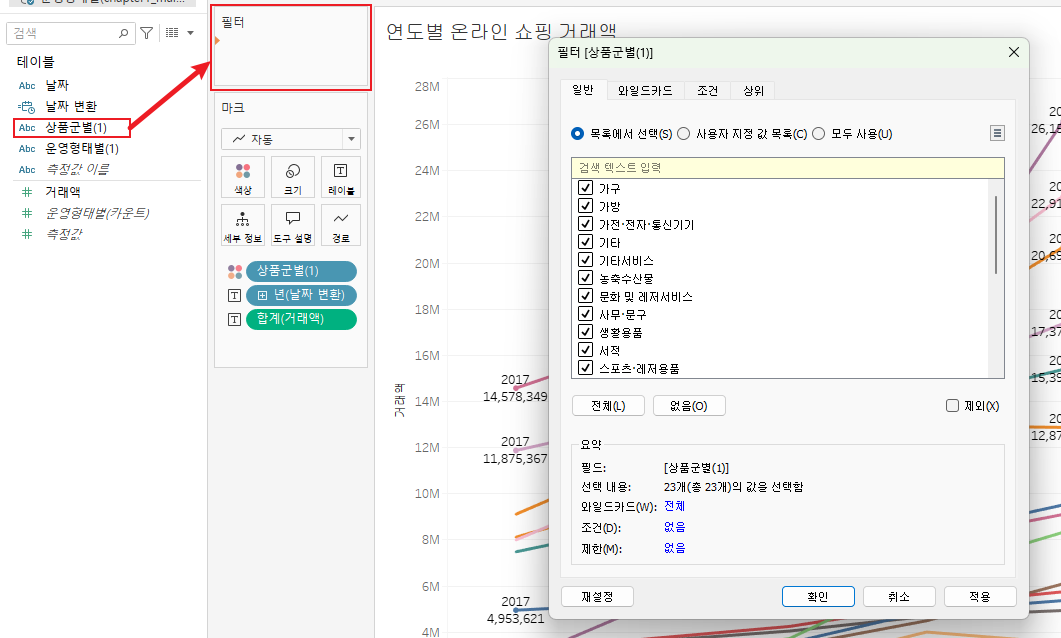The width and height of the screenshot is (1061, 638).
Task: Open the 제한 없음 link
Action: (675, 548)
